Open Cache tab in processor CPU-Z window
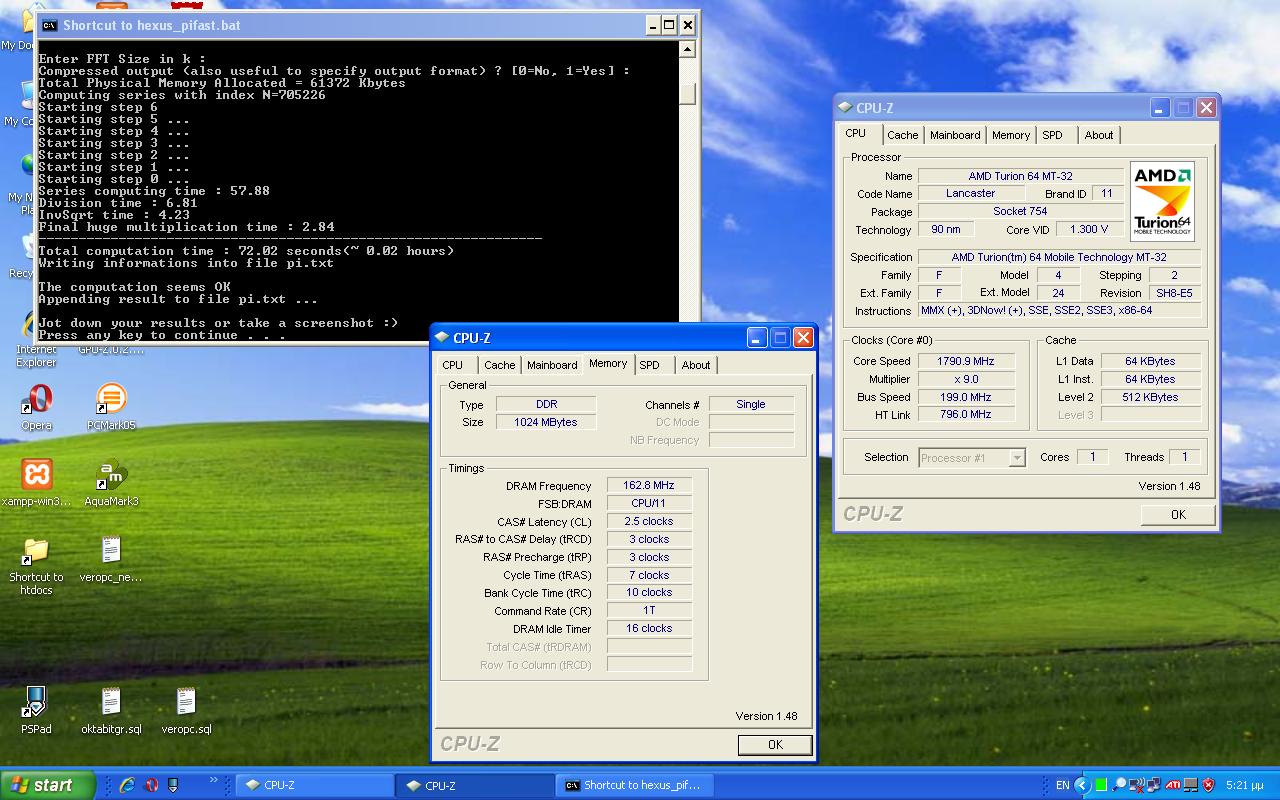 903,135
